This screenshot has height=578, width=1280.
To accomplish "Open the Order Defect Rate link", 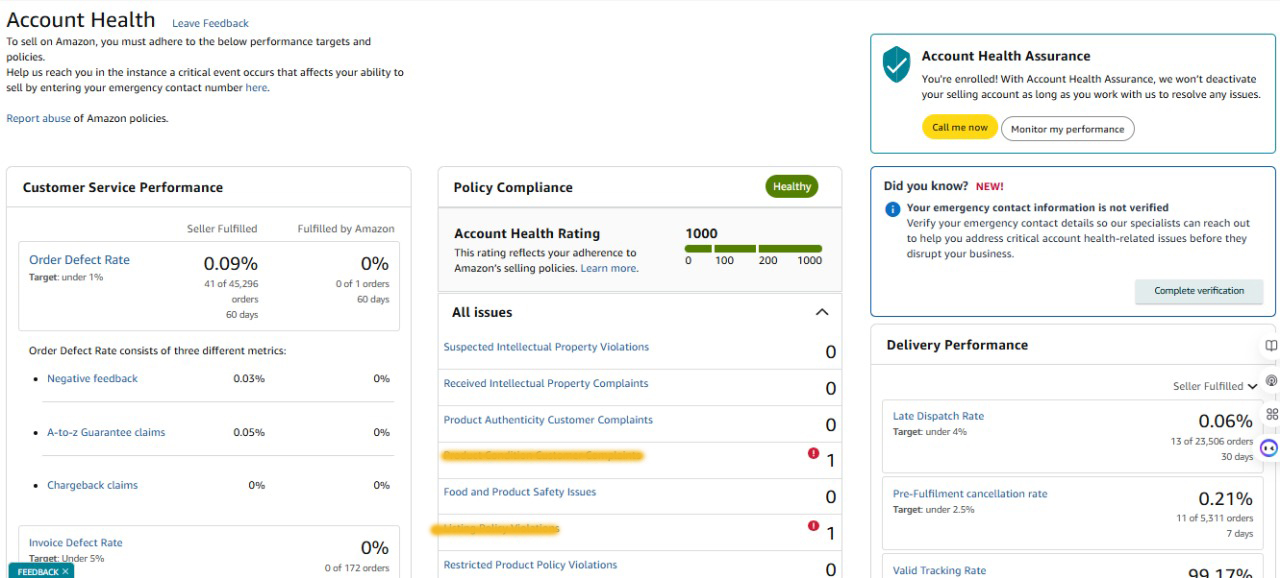I will [x=79, y=260].
